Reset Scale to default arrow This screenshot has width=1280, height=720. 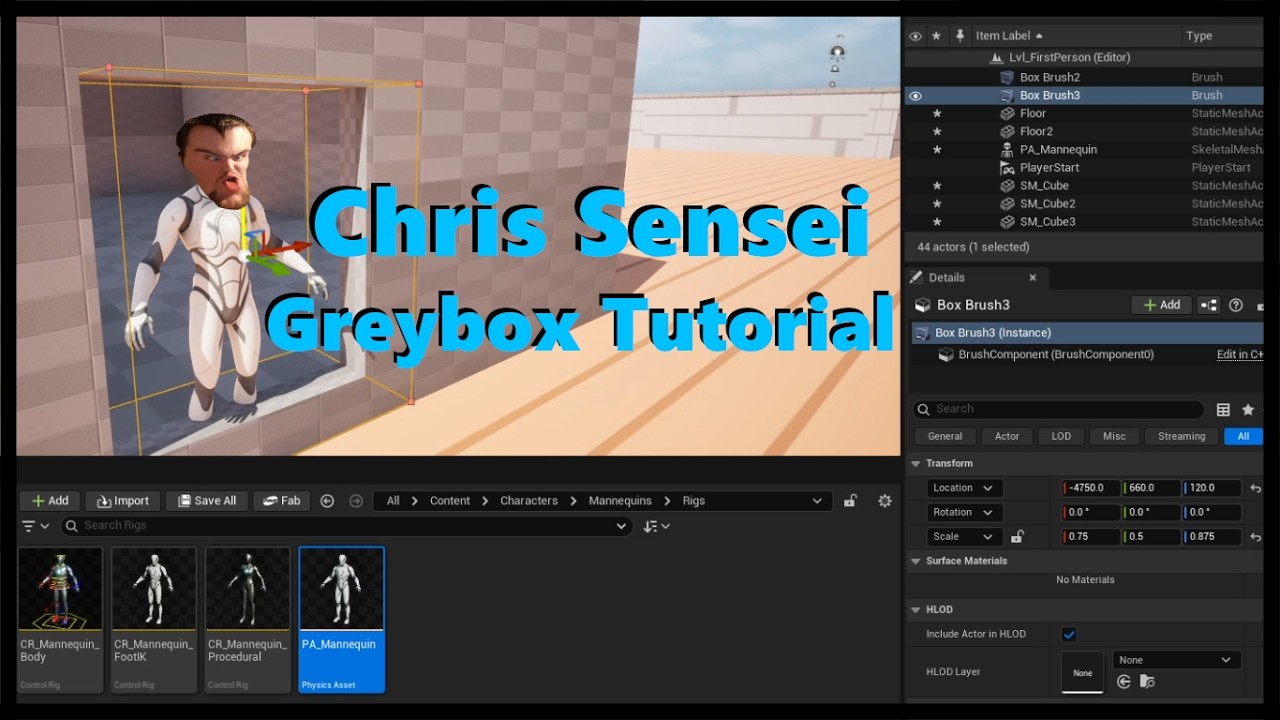pyautogui.click(x=1255, y=537)
